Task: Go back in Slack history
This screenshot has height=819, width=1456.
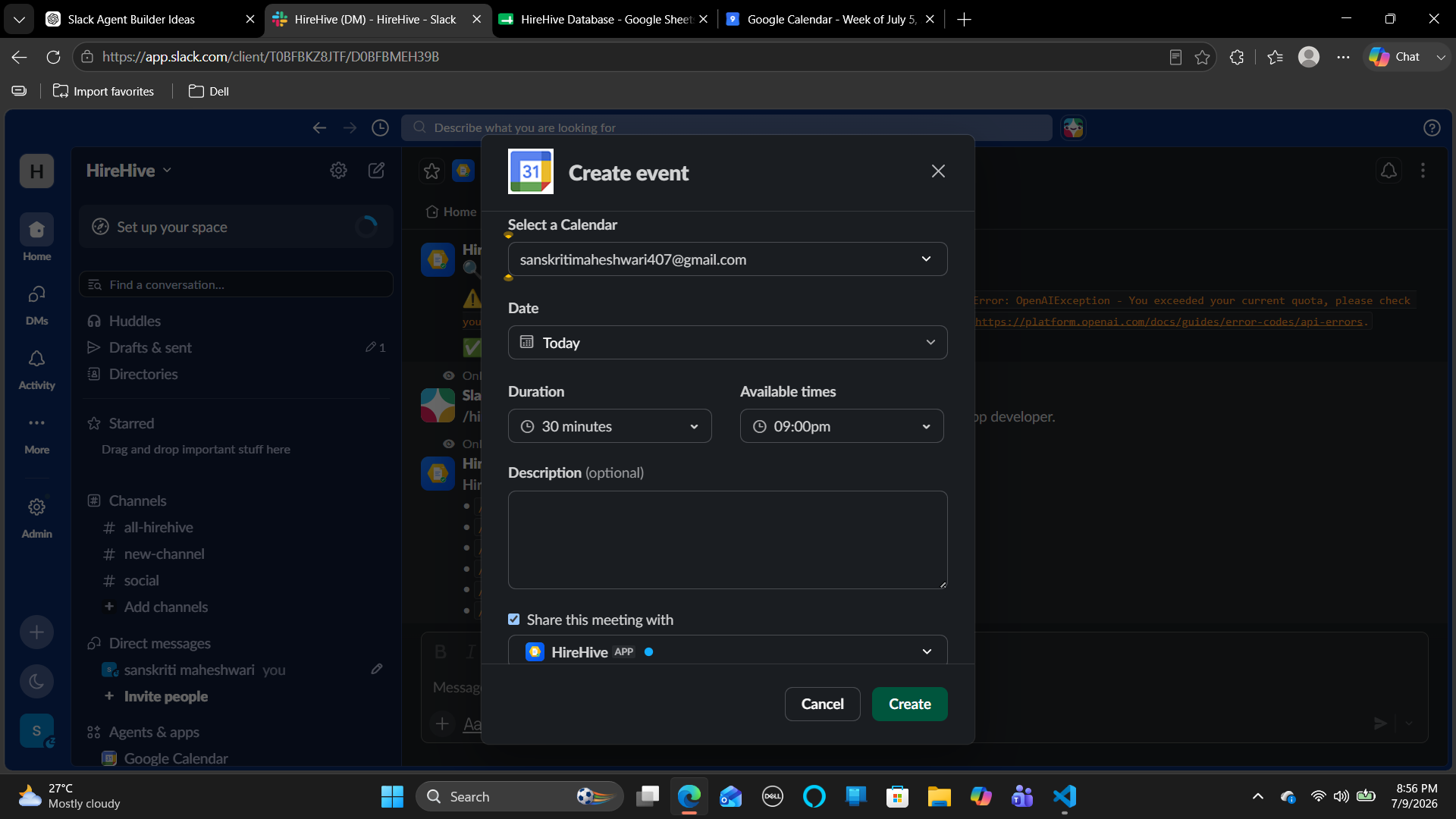Action: [319, 127]
